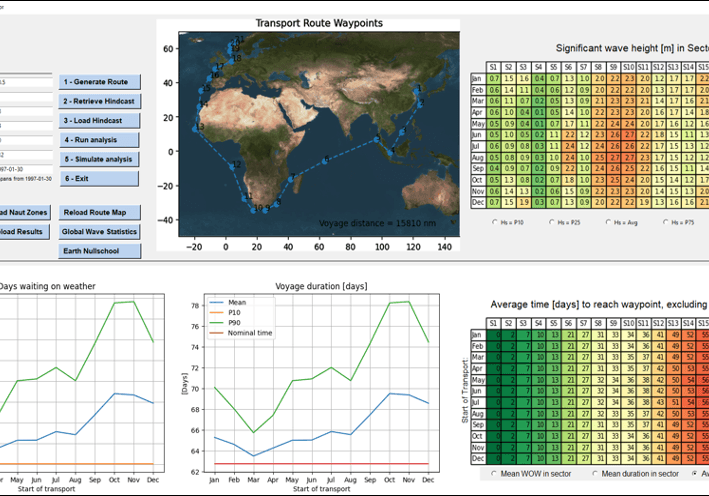709x496 pixels.
Task: Click S7 column header in average time table
Action: (x=583, y=324)
